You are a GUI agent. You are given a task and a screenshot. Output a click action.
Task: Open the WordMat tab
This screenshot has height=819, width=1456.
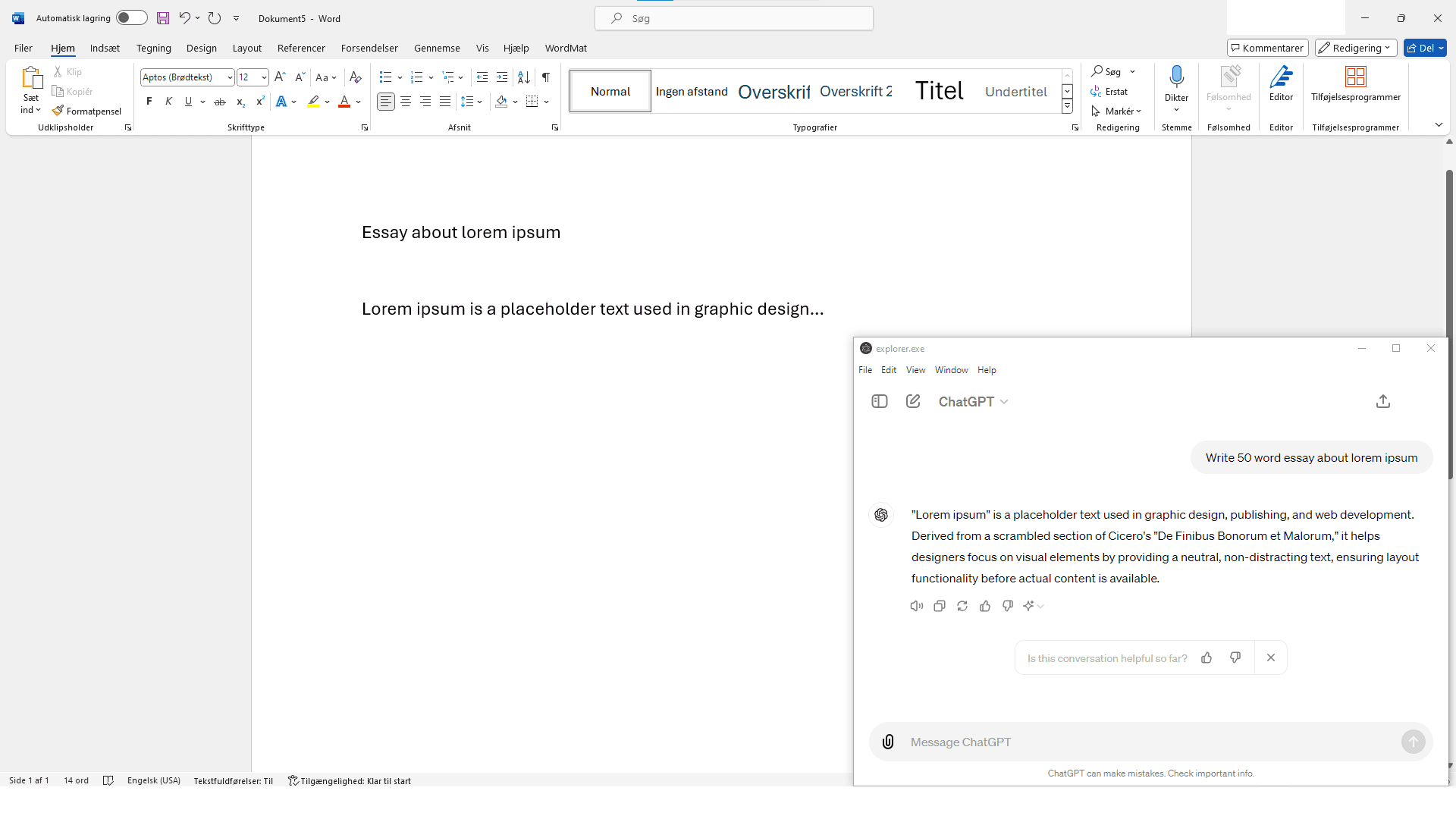pos(566,48)
